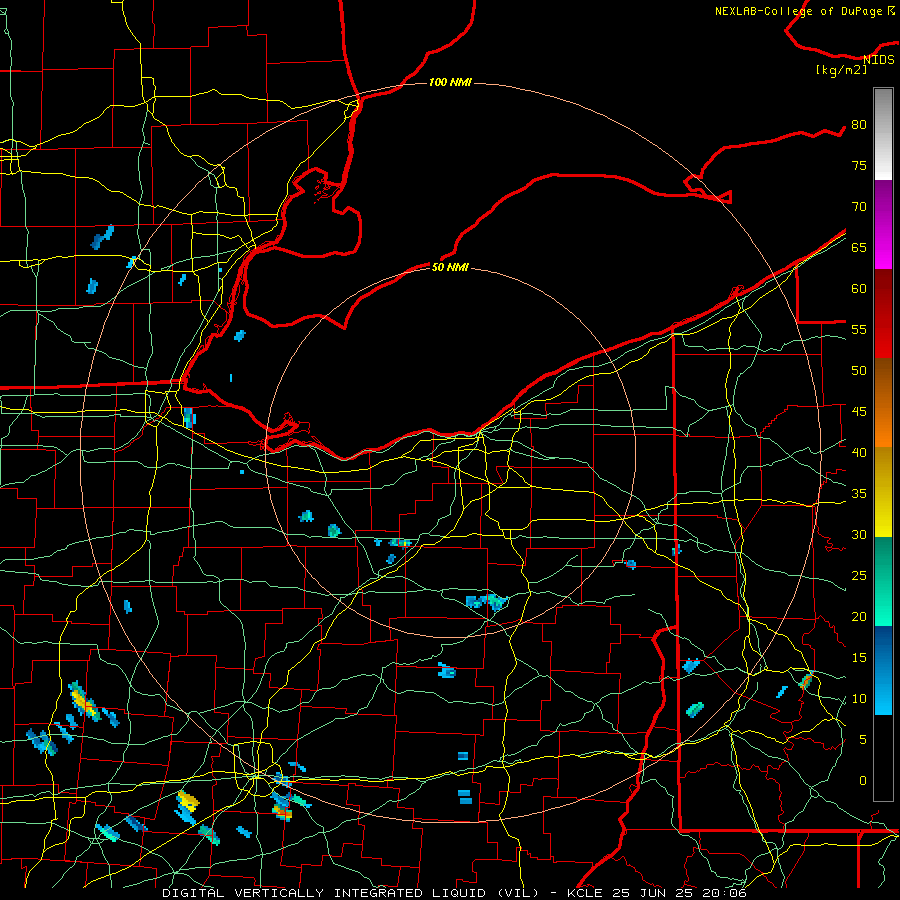Click the 0 value on the scale

[x=863, y=781]
